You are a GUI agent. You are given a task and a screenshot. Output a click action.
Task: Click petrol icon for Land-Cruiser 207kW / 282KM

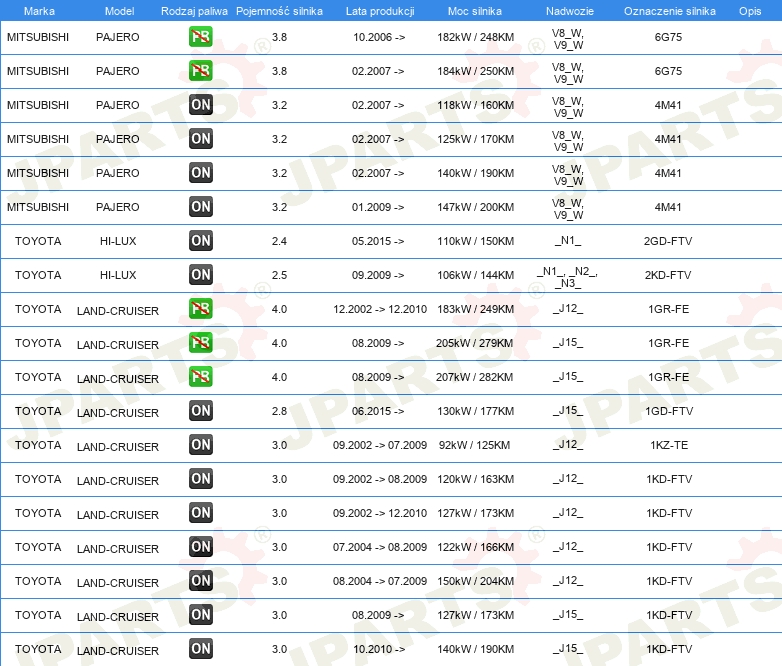point(200,377)
